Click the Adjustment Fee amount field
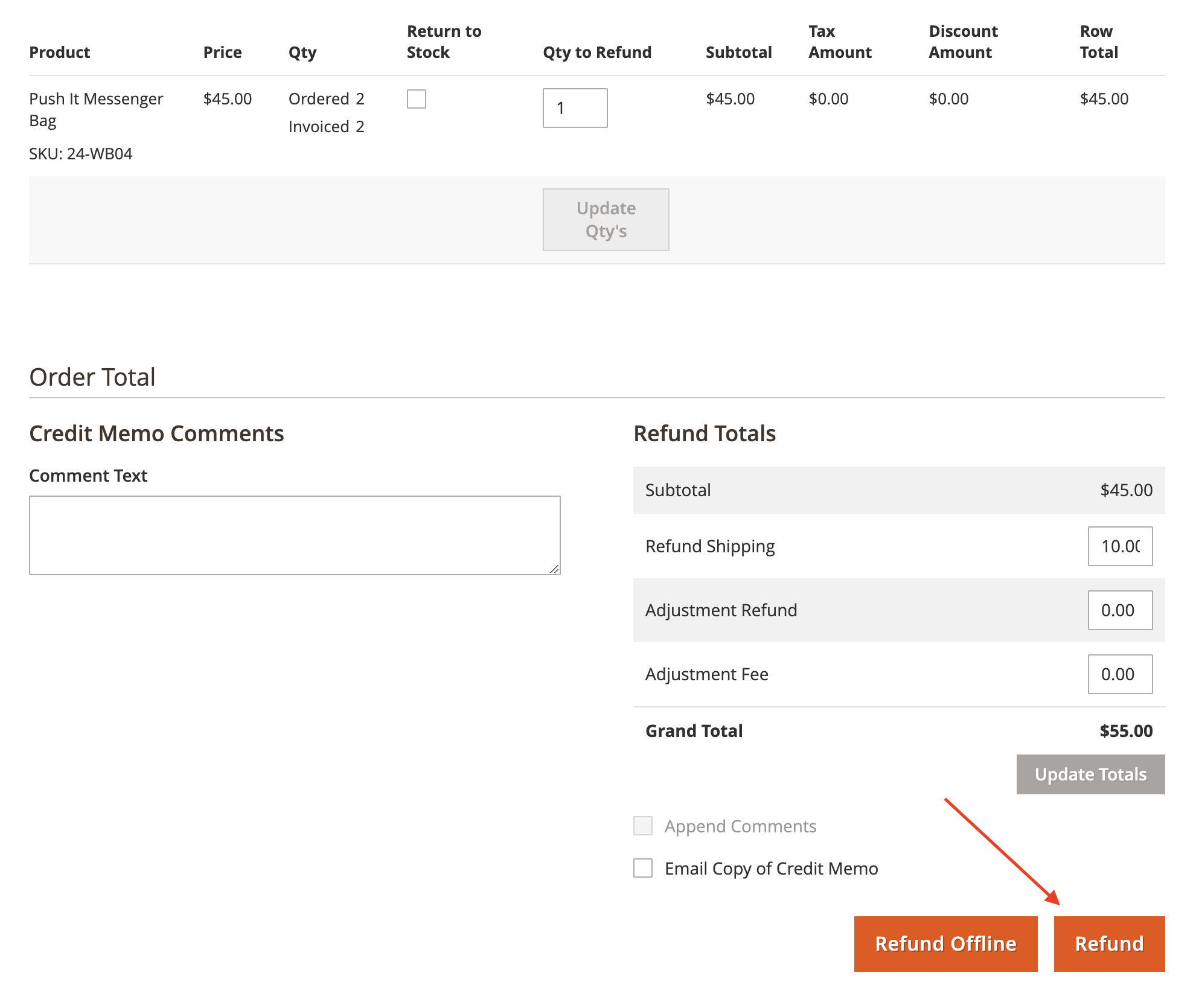Viewport: 1199px width, 1008px height. 1119,674
